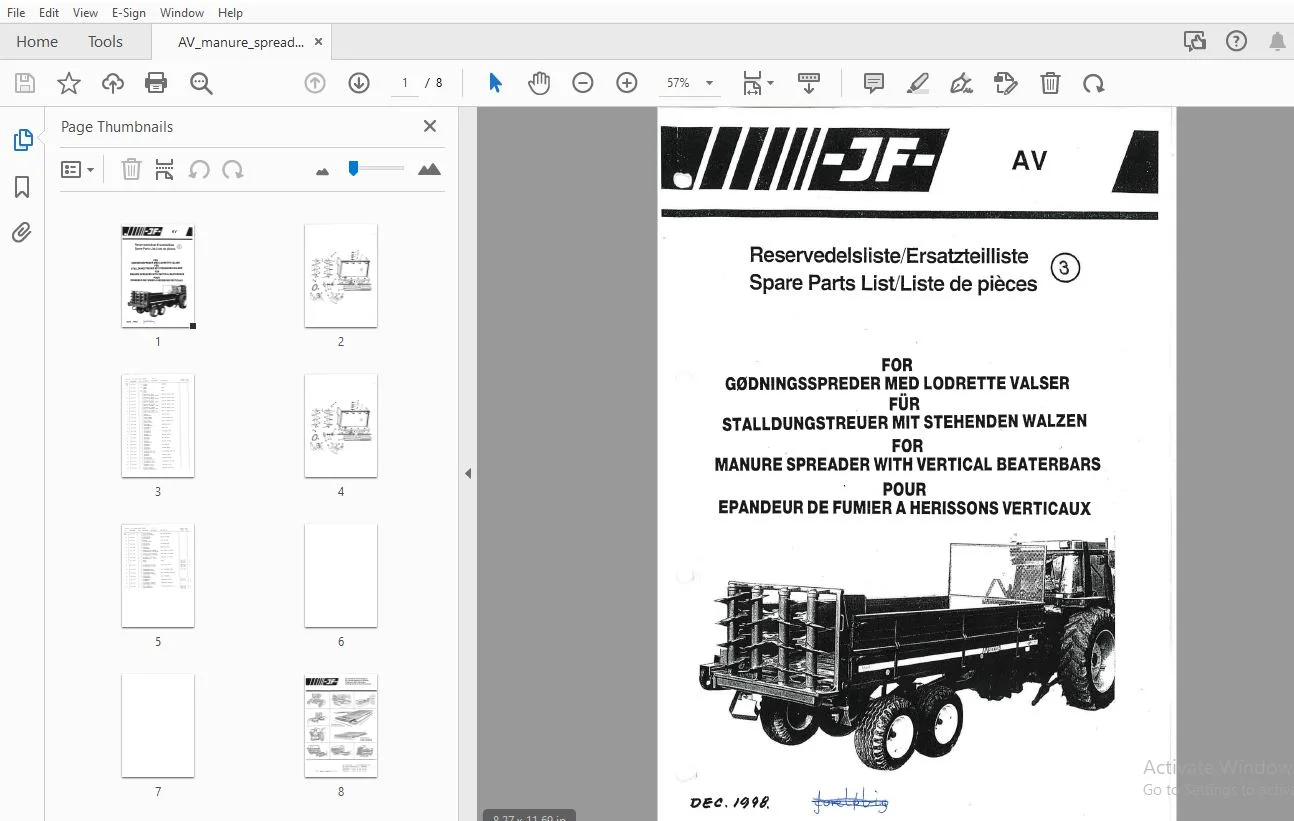
Task: Switch to the Tools tab
Action: pyautogui.click(x=105, y=42)
